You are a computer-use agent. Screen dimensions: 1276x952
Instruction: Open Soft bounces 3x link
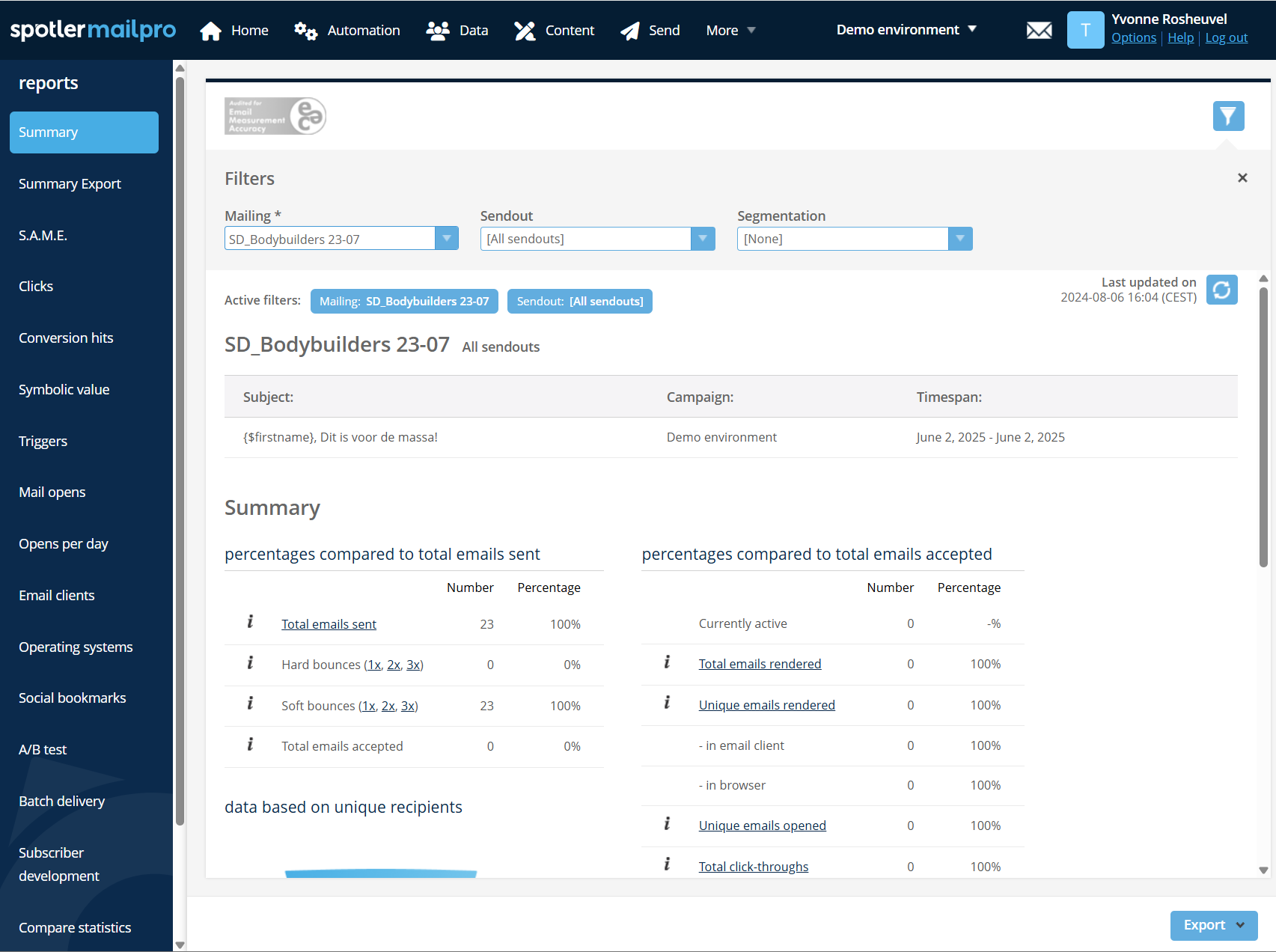tap(408, 706)
